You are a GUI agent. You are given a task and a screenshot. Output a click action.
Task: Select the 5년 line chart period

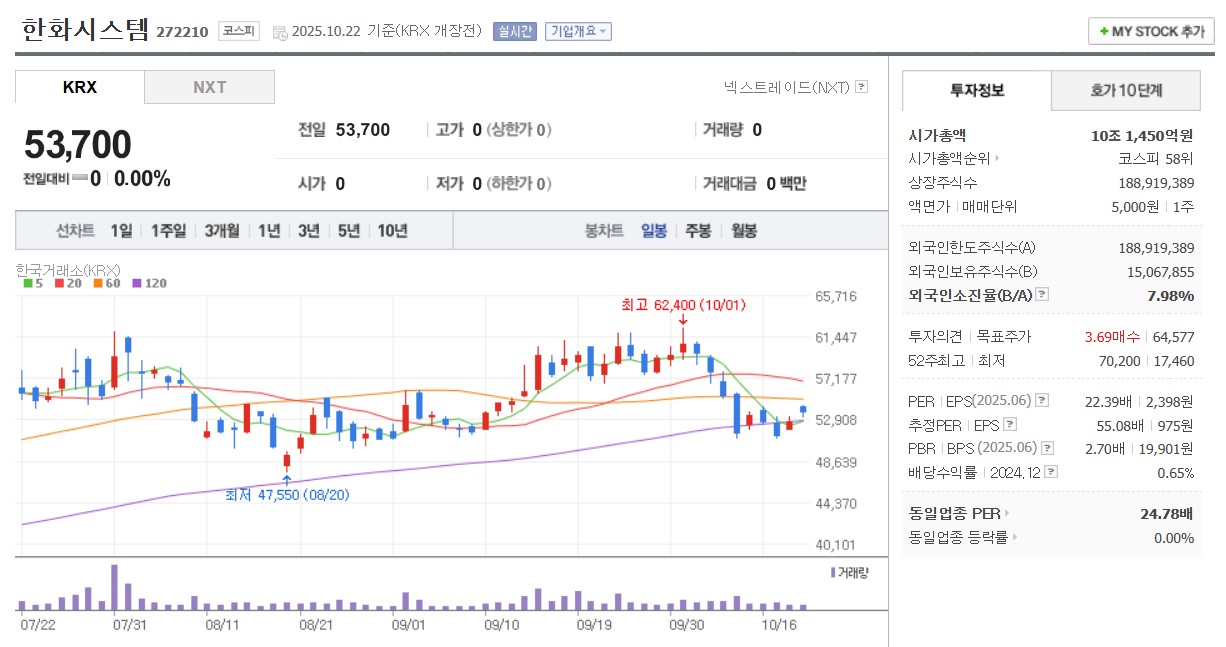(349, 231)
